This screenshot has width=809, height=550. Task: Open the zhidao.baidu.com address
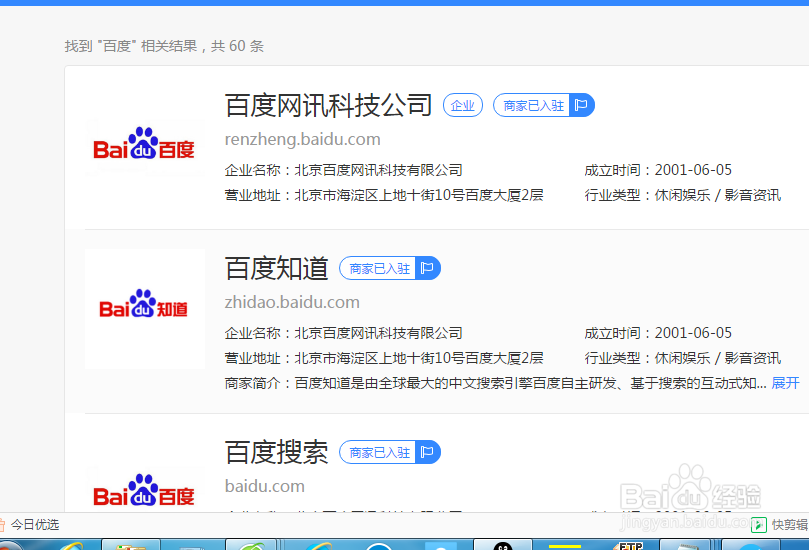click(292, 302)
